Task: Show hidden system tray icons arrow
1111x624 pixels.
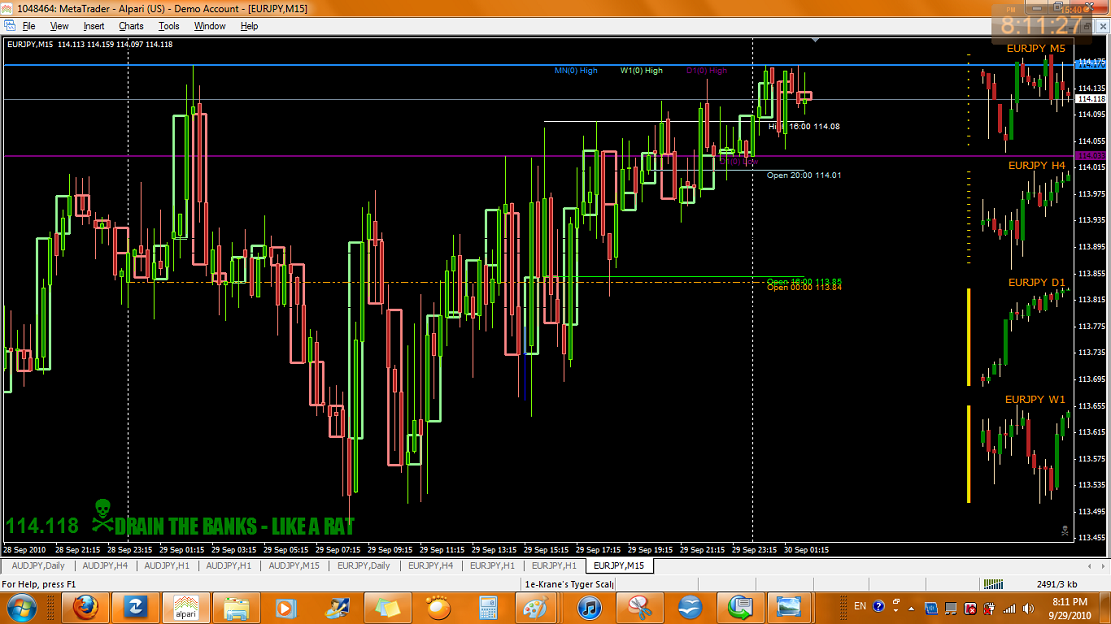Action: (x=911, y=608)
